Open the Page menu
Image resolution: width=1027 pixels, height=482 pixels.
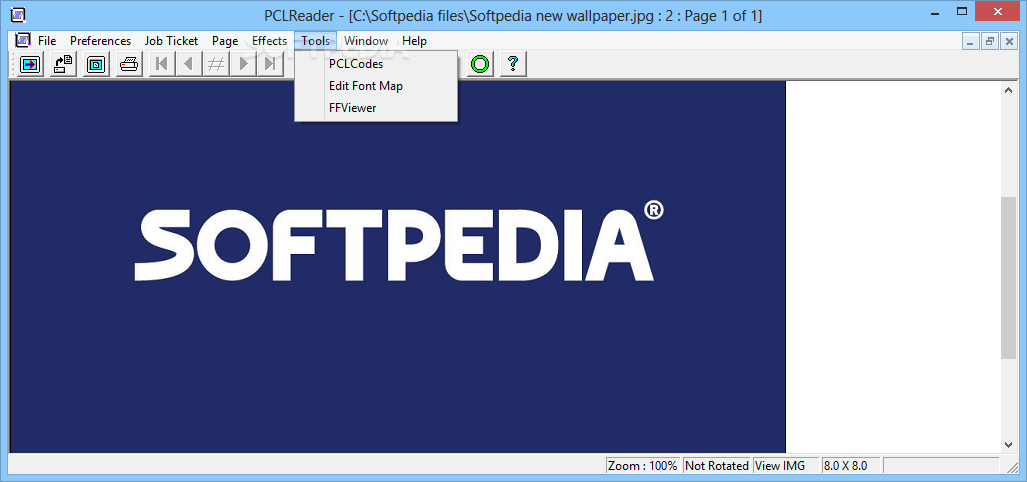[225, 41]
